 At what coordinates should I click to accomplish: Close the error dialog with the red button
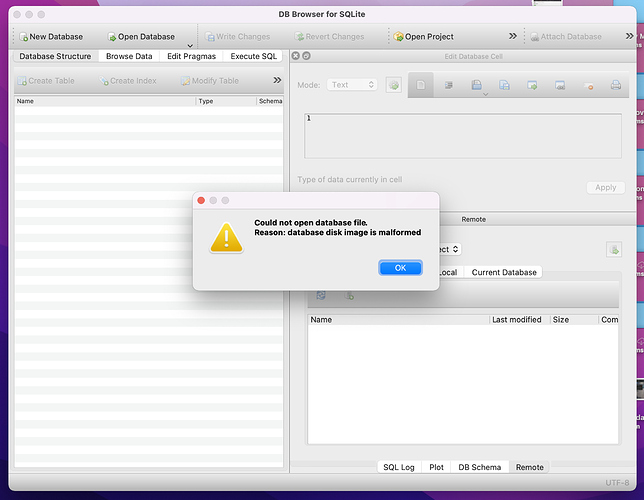(x=201, y=200)
